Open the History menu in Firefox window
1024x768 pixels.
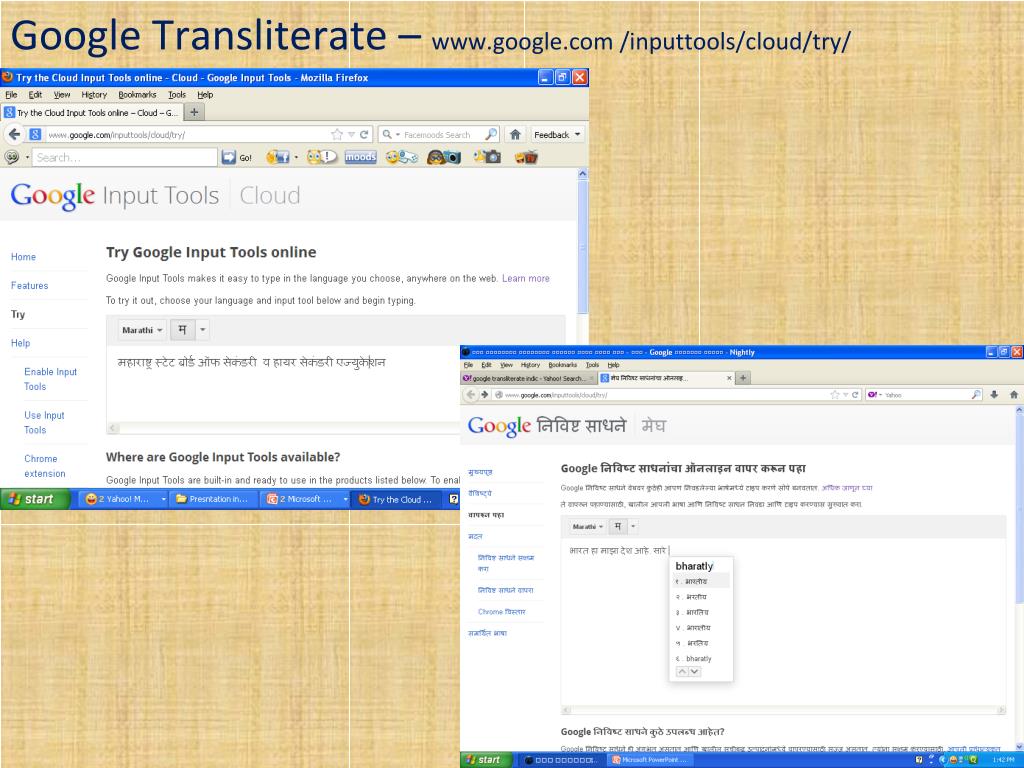(x=94, y=95)
